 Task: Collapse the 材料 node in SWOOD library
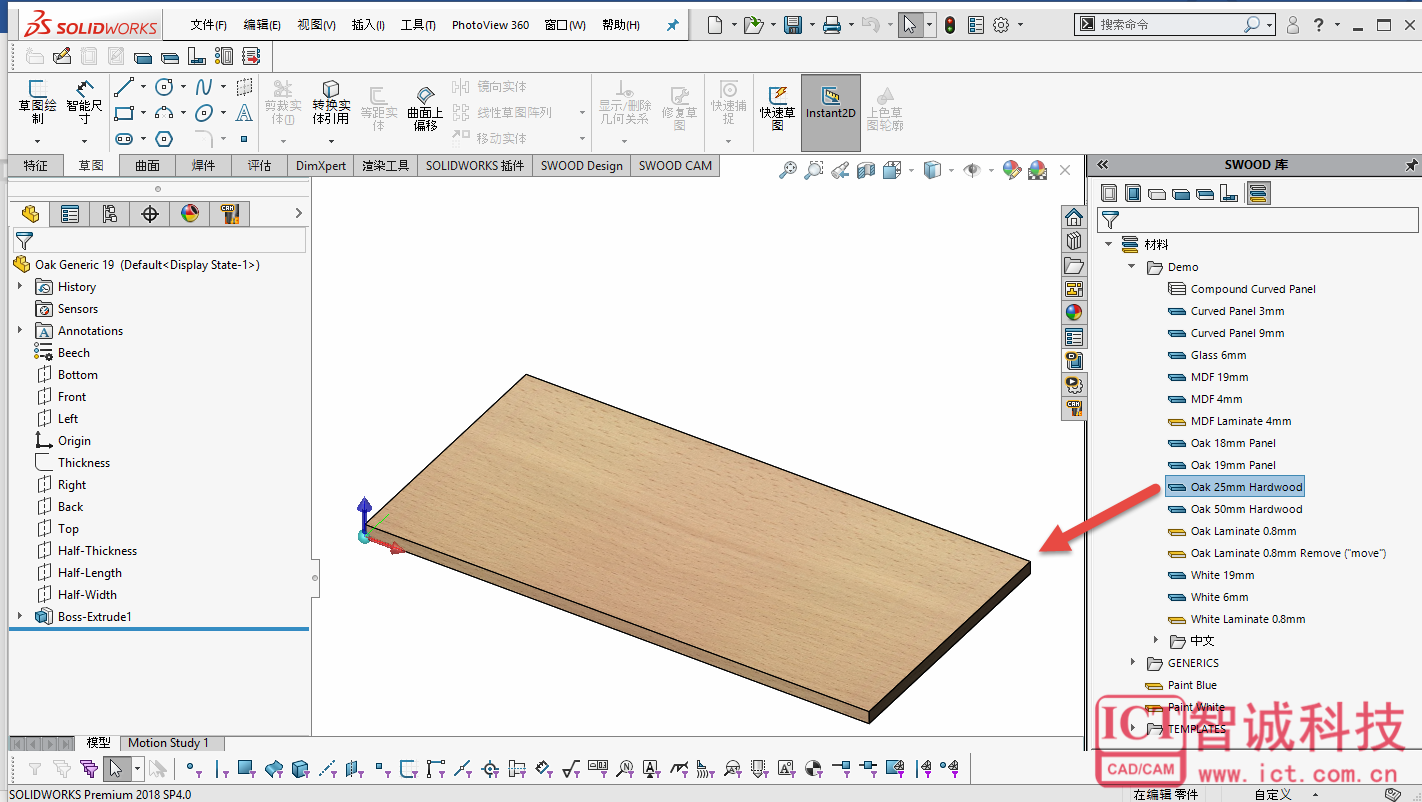pos(1109,244)
